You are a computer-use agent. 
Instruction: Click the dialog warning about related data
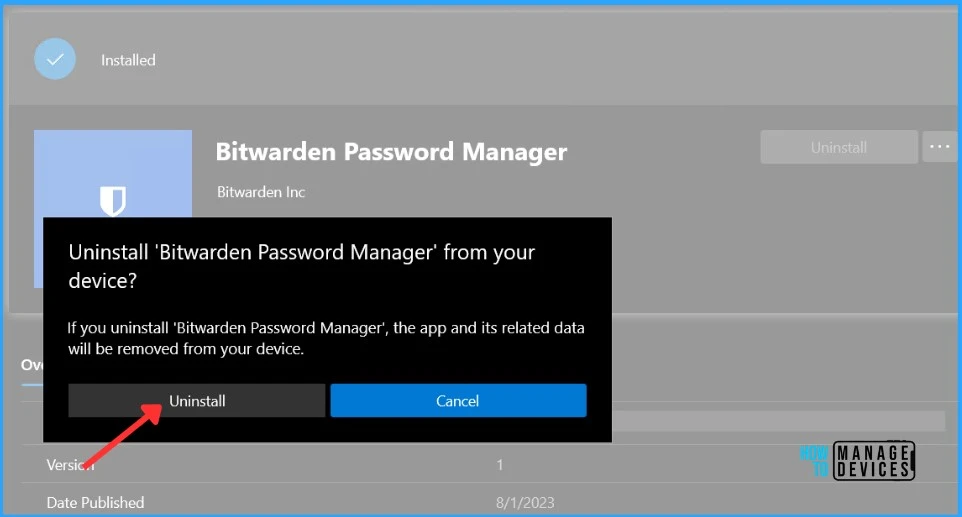coord(326,338)
